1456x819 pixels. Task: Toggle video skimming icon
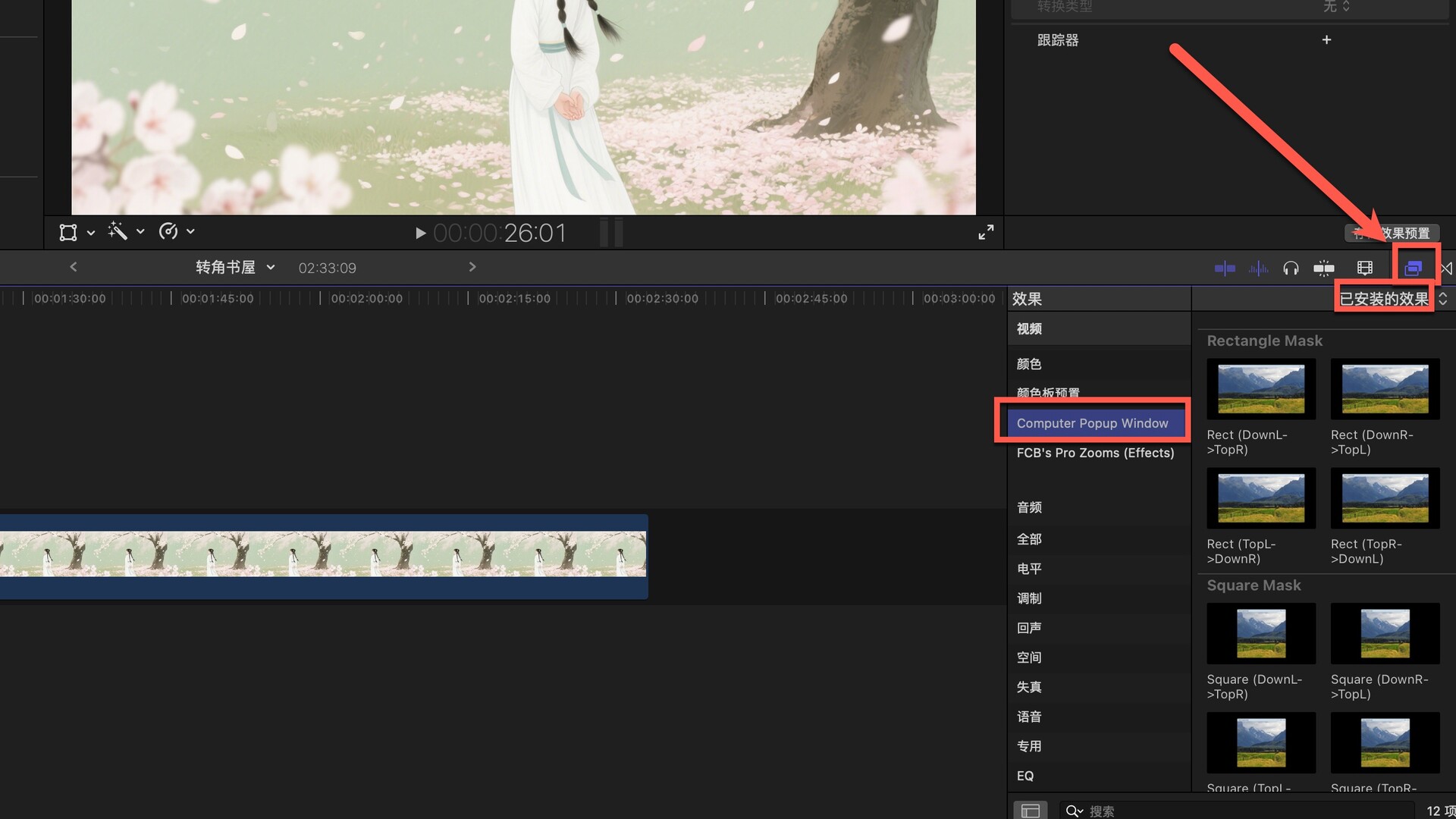pos(1225,268)
